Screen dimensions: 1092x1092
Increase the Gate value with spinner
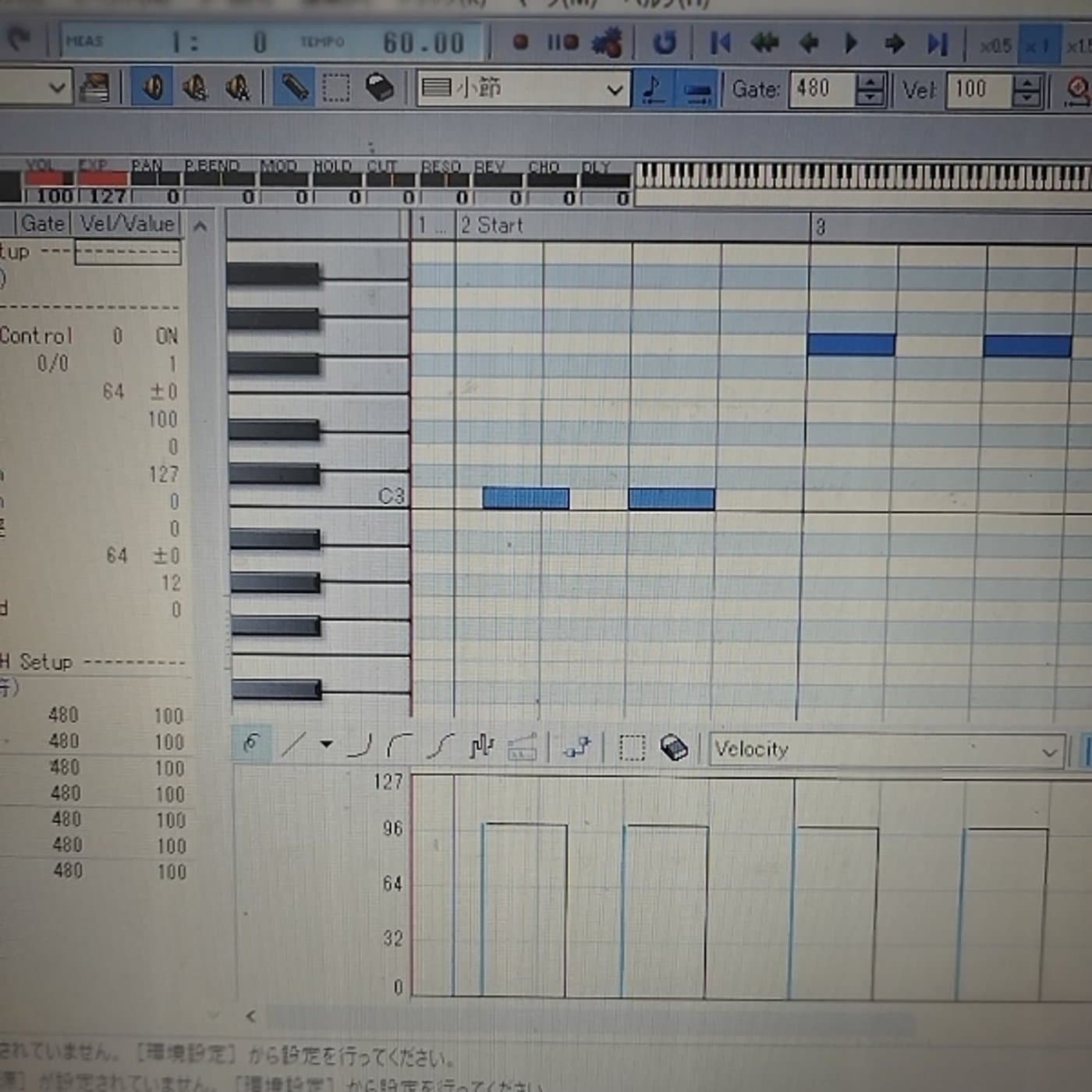[870, 82]
